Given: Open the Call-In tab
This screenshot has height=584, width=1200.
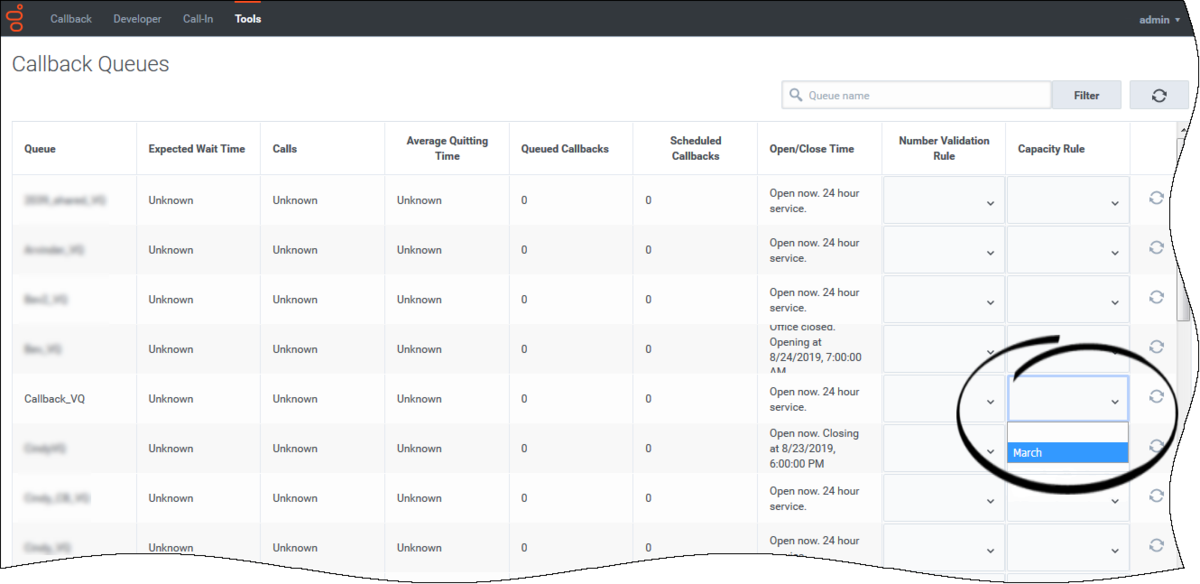Looking at the screenshot, I should pos(198,19).
